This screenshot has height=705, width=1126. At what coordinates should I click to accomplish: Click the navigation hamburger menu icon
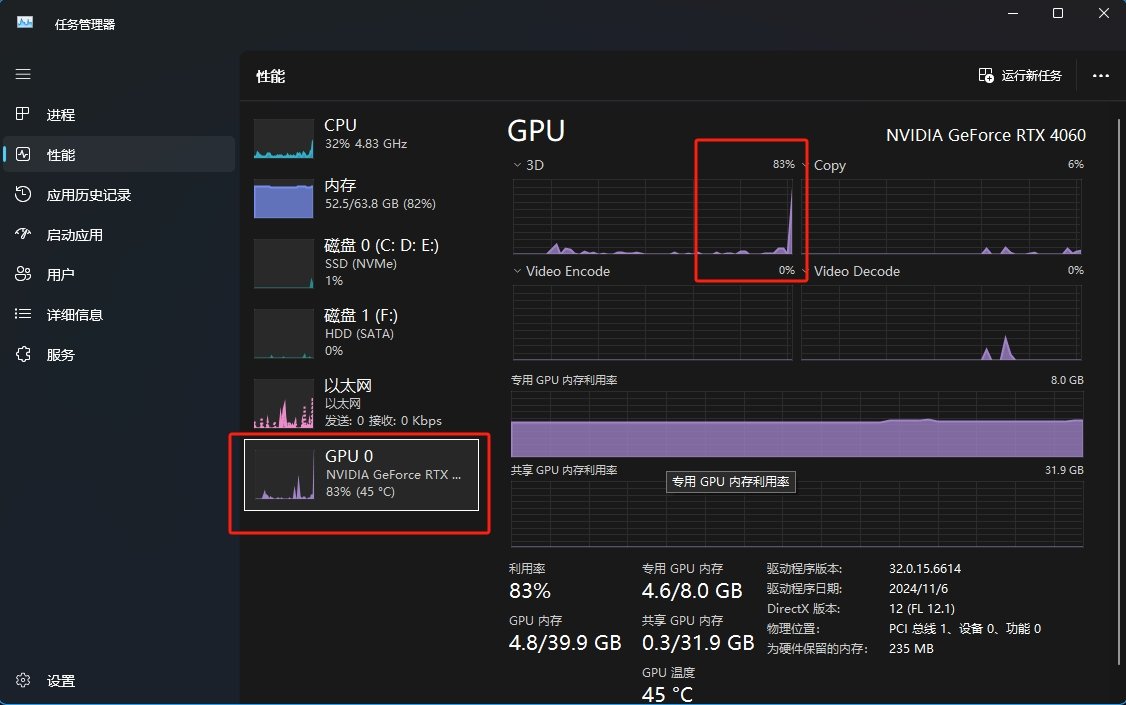tap(22, 74)
